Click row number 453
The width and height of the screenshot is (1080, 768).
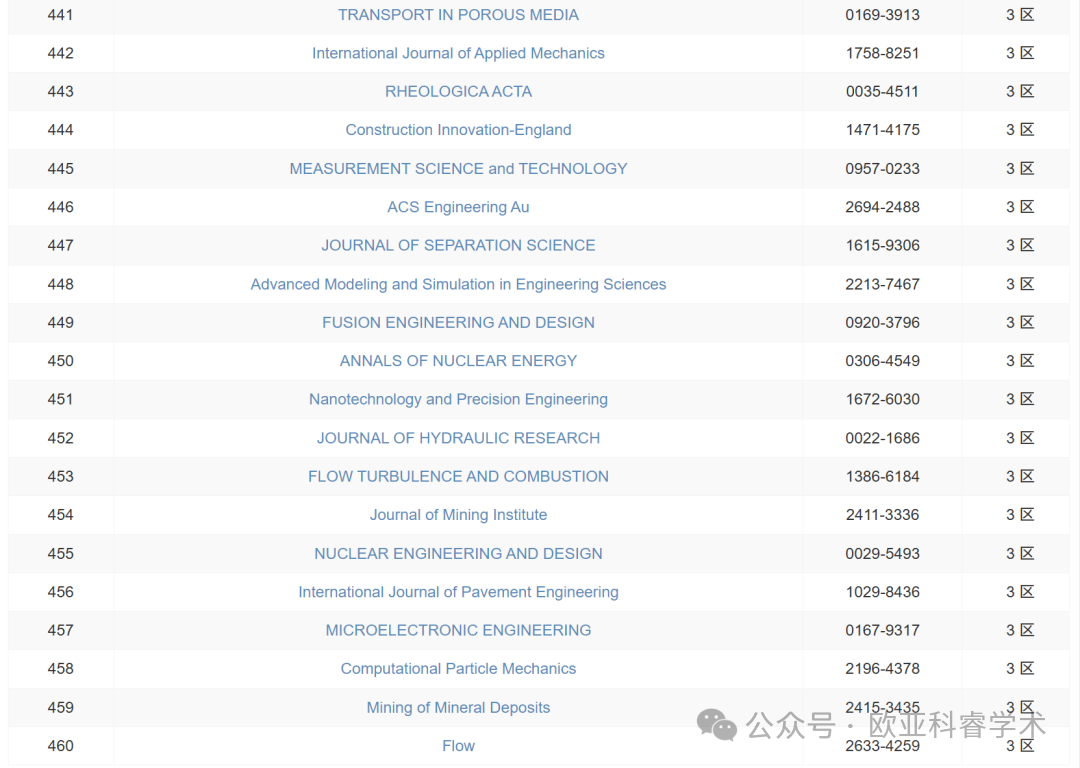[61, 476]
